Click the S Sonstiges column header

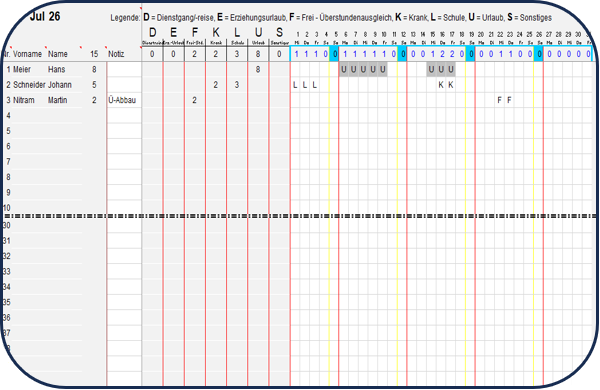[x=279, y=33]
